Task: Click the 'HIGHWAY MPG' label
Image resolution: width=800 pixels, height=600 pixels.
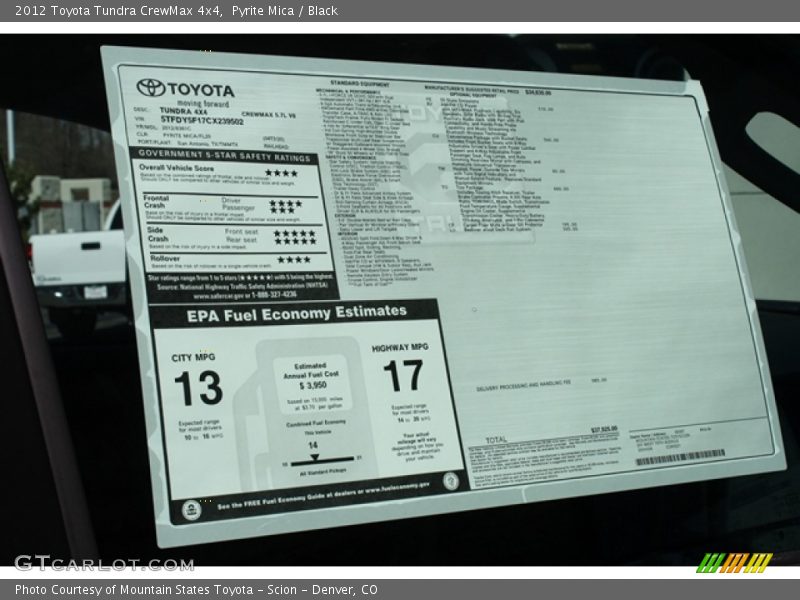Action: [x=400, y=347]
